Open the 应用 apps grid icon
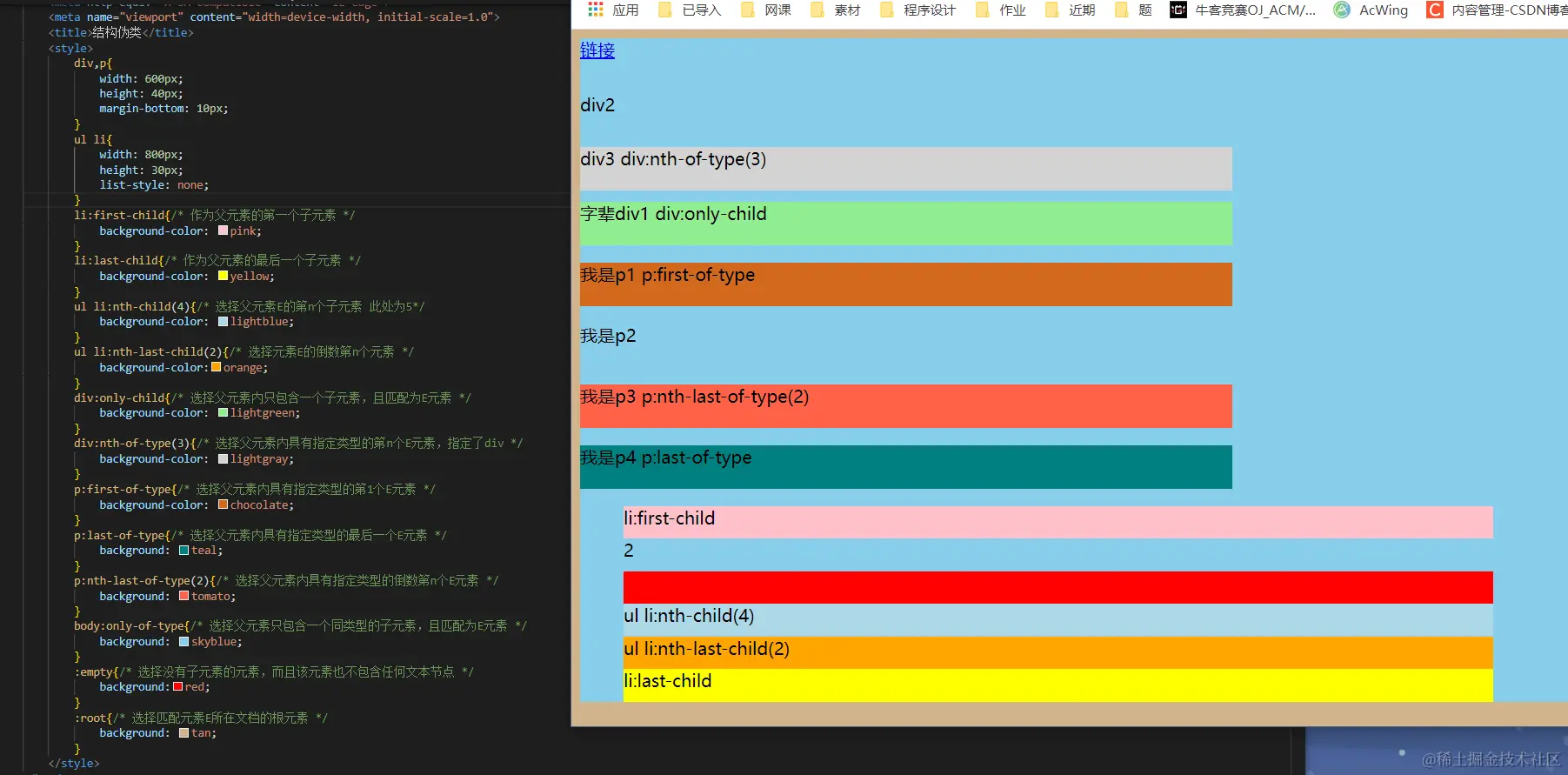 (x=596, y=10)
